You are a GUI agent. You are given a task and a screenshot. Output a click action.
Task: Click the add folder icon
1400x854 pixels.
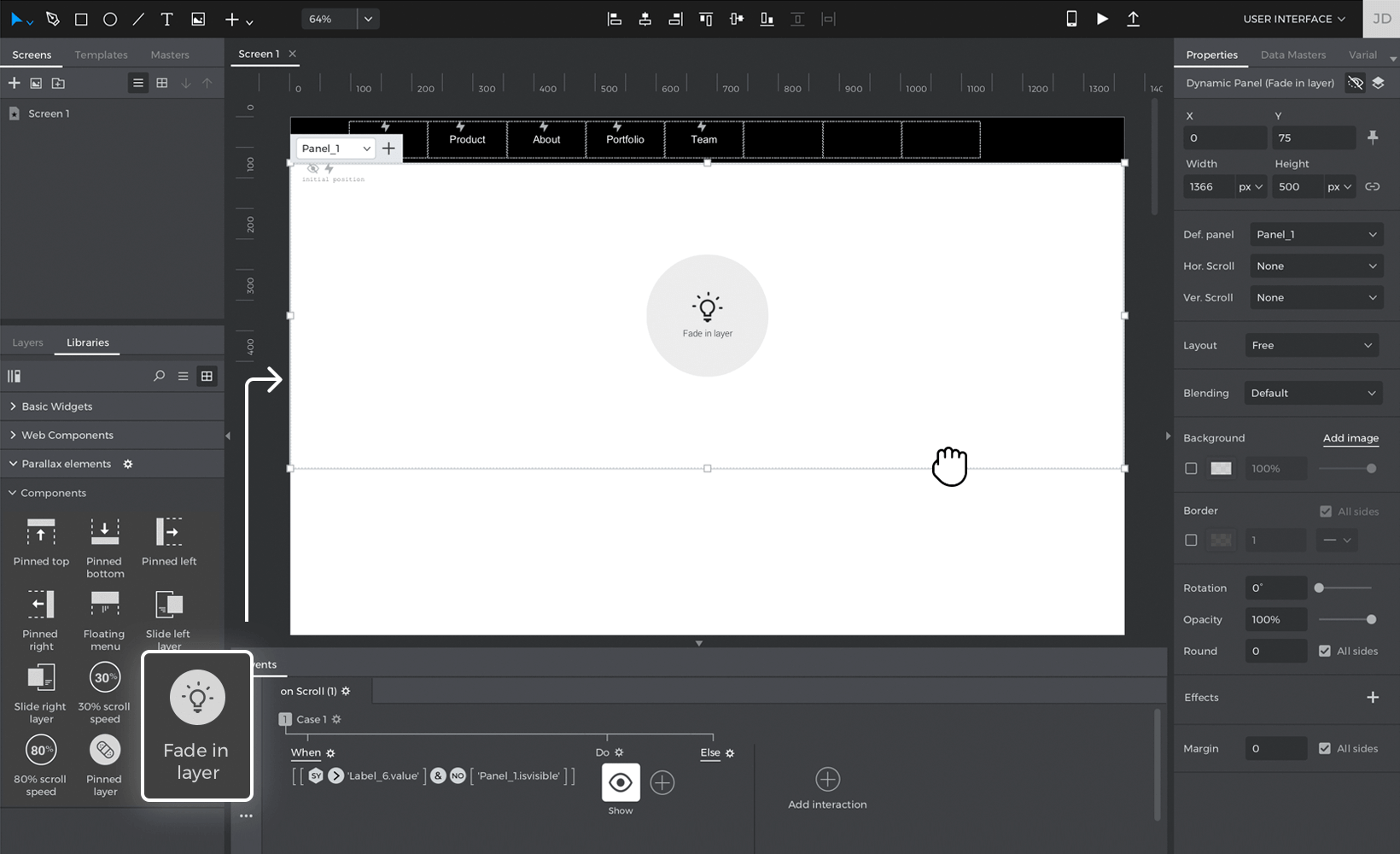pyautogui.click(x=58, y=83)
